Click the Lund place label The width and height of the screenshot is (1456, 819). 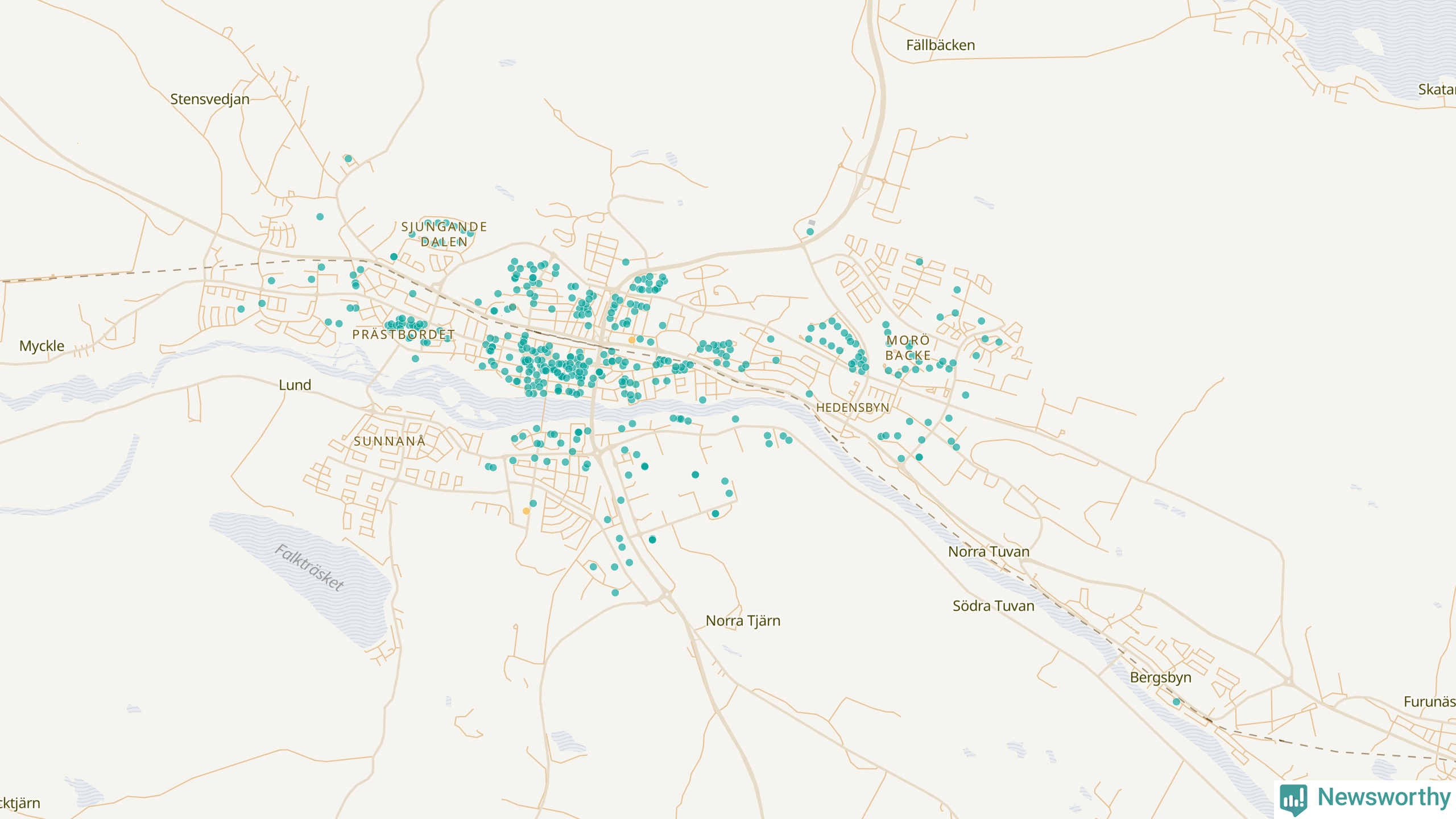(295, 385)
